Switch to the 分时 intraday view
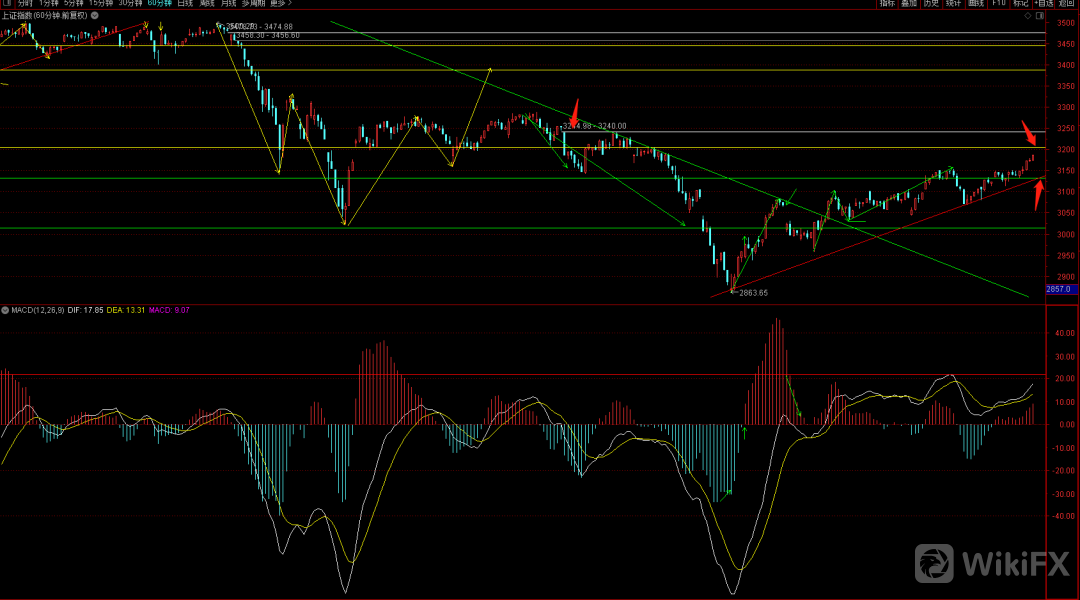 [25, 4]
